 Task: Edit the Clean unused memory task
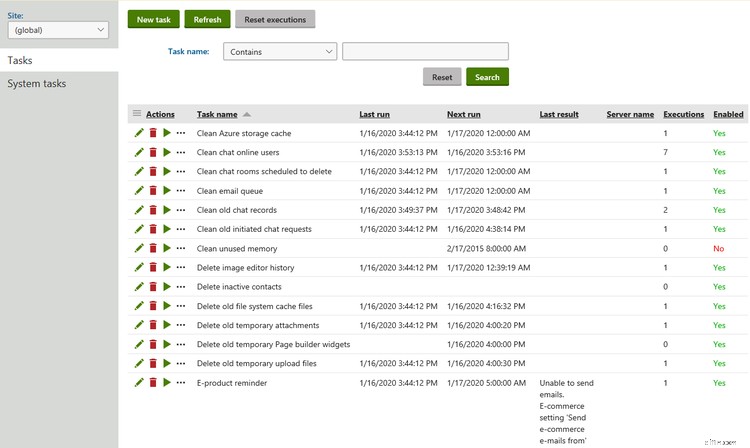[139, 248]
